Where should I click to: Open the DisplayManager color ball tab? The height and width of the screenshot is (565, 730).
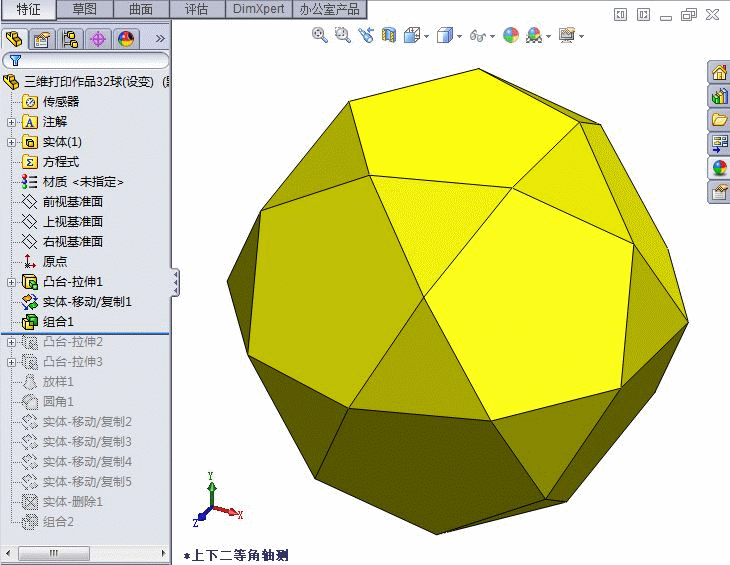pyautogui.click(x=126, y=39)
